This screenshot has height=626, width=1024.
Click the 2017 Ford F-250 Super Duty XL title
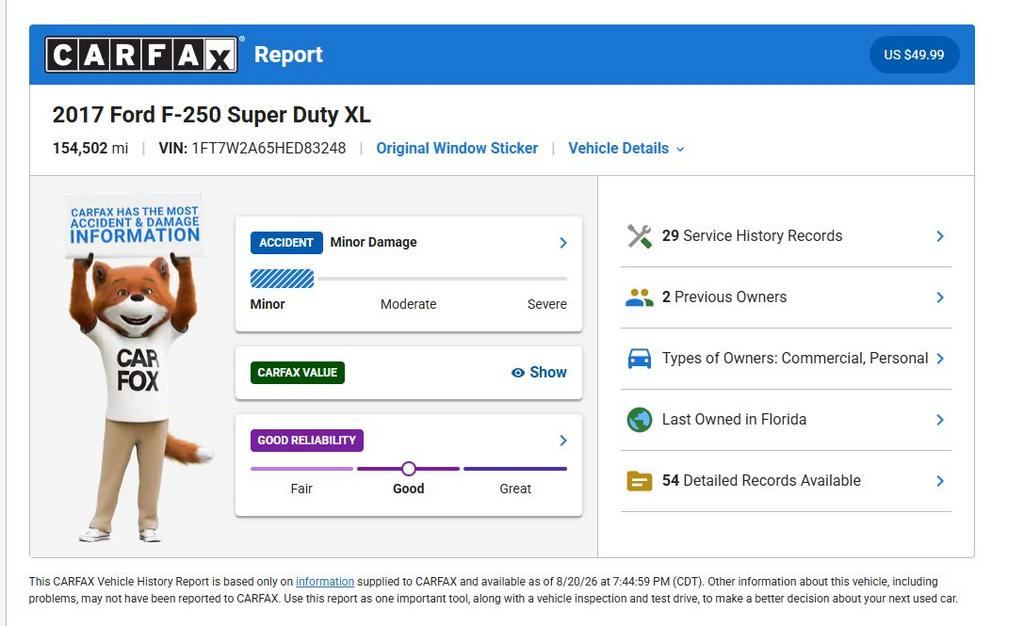click(212, 115)
